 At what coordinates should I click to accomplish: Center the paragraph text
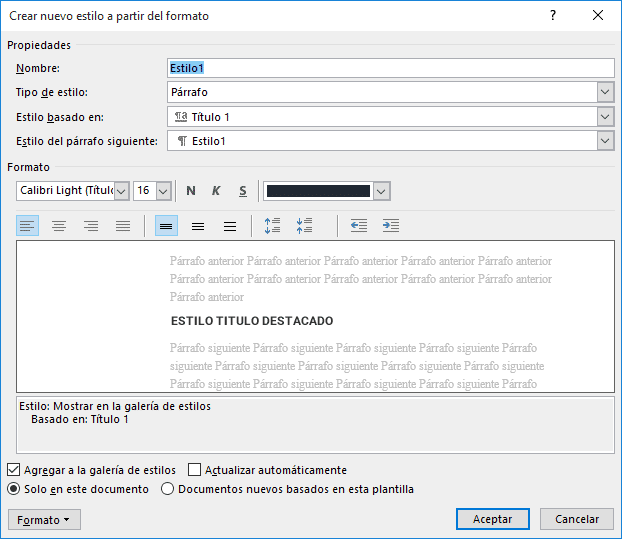59,226
